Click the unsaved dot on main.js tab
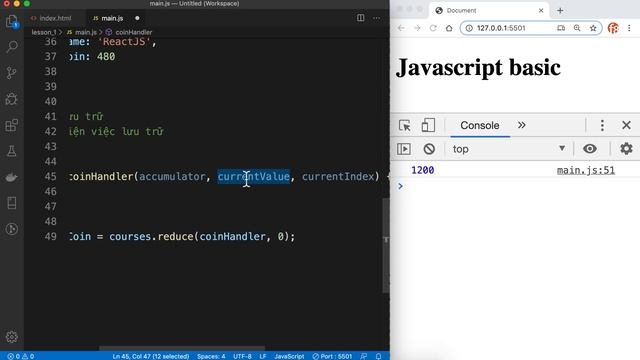This screenshot has width=640, height=360. coord(137,18)
